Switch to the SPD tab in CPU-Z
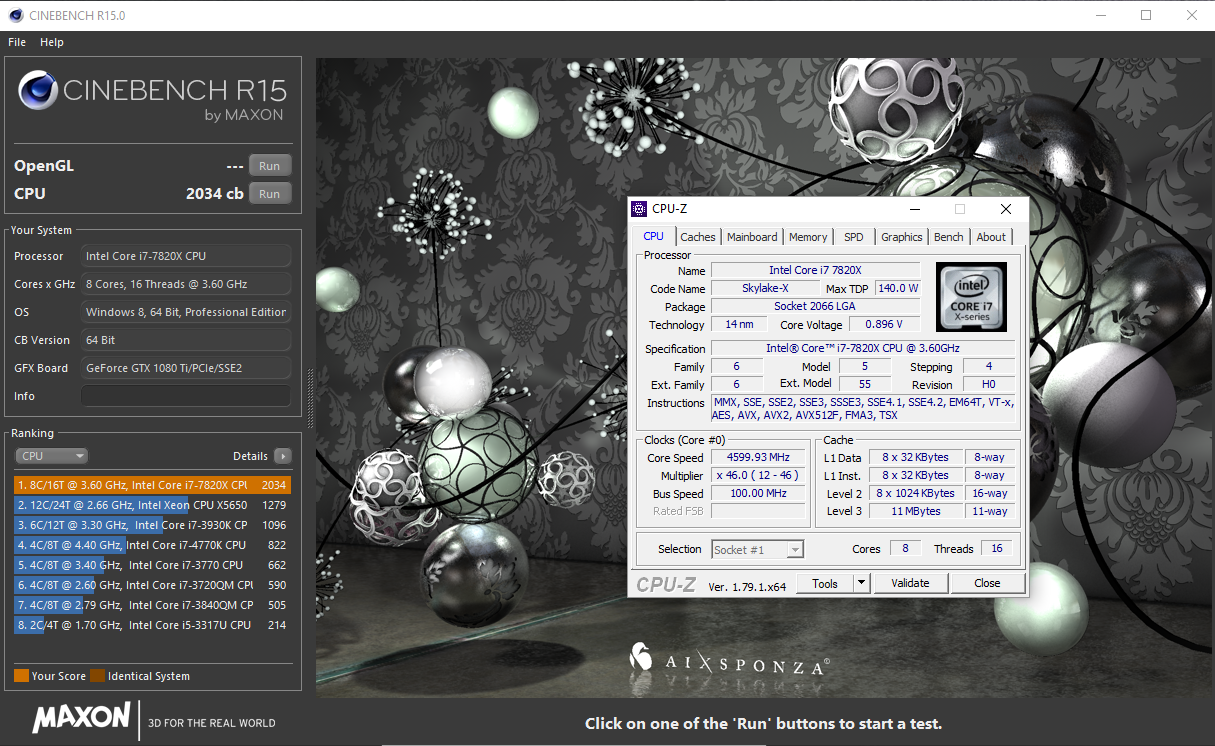This screenshot has width=1215, height=746. coord(853,237)
